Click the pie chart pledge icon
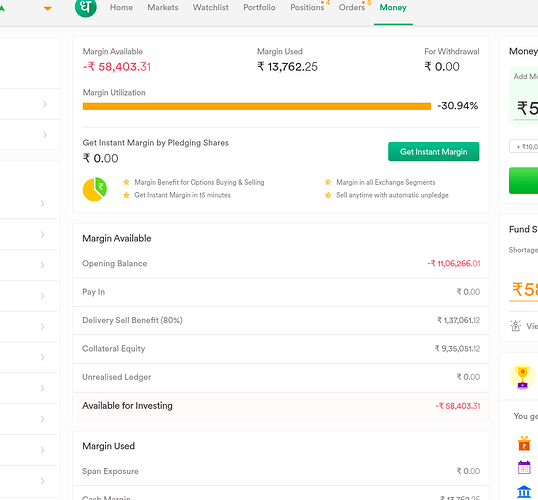This screenshot has width=538, height=500. [x=95, y=189]
